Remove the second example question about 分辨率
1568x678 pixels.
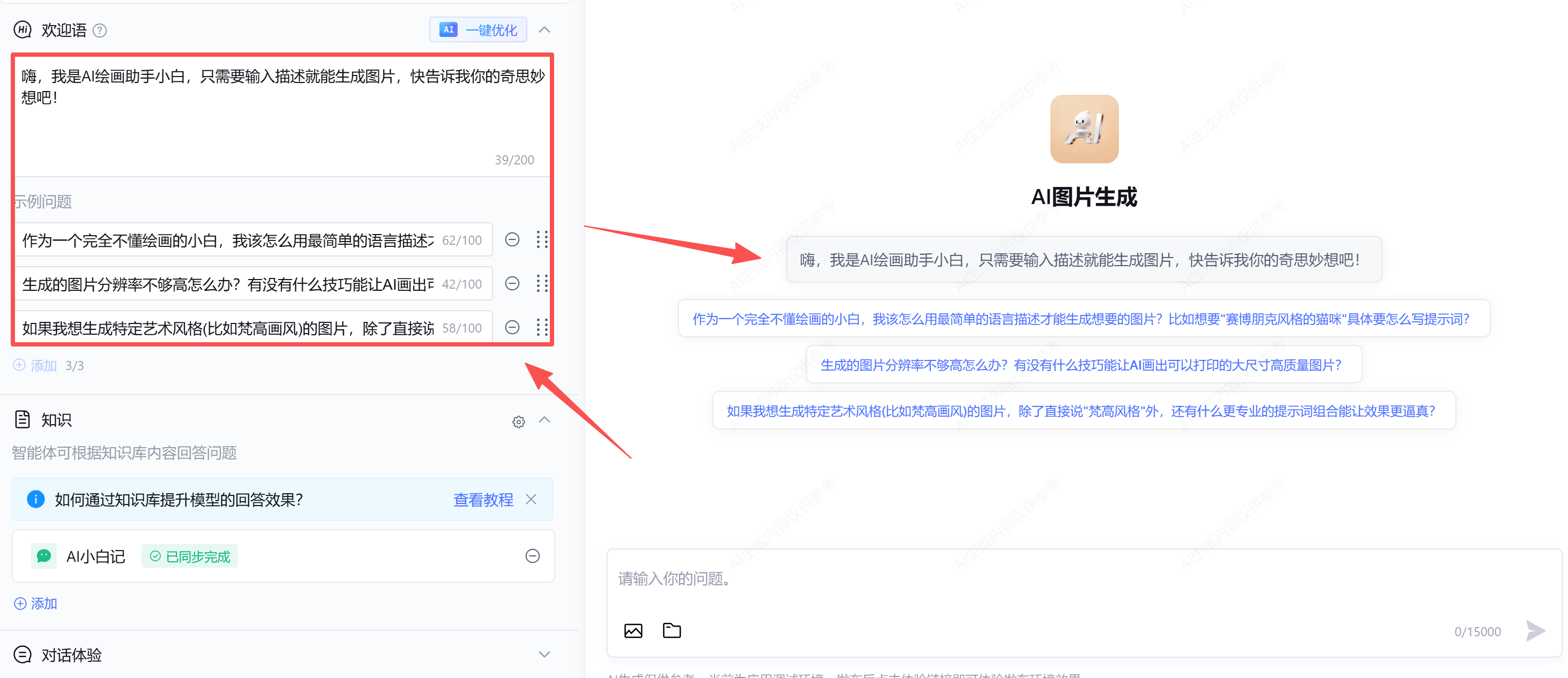[512, 283]
